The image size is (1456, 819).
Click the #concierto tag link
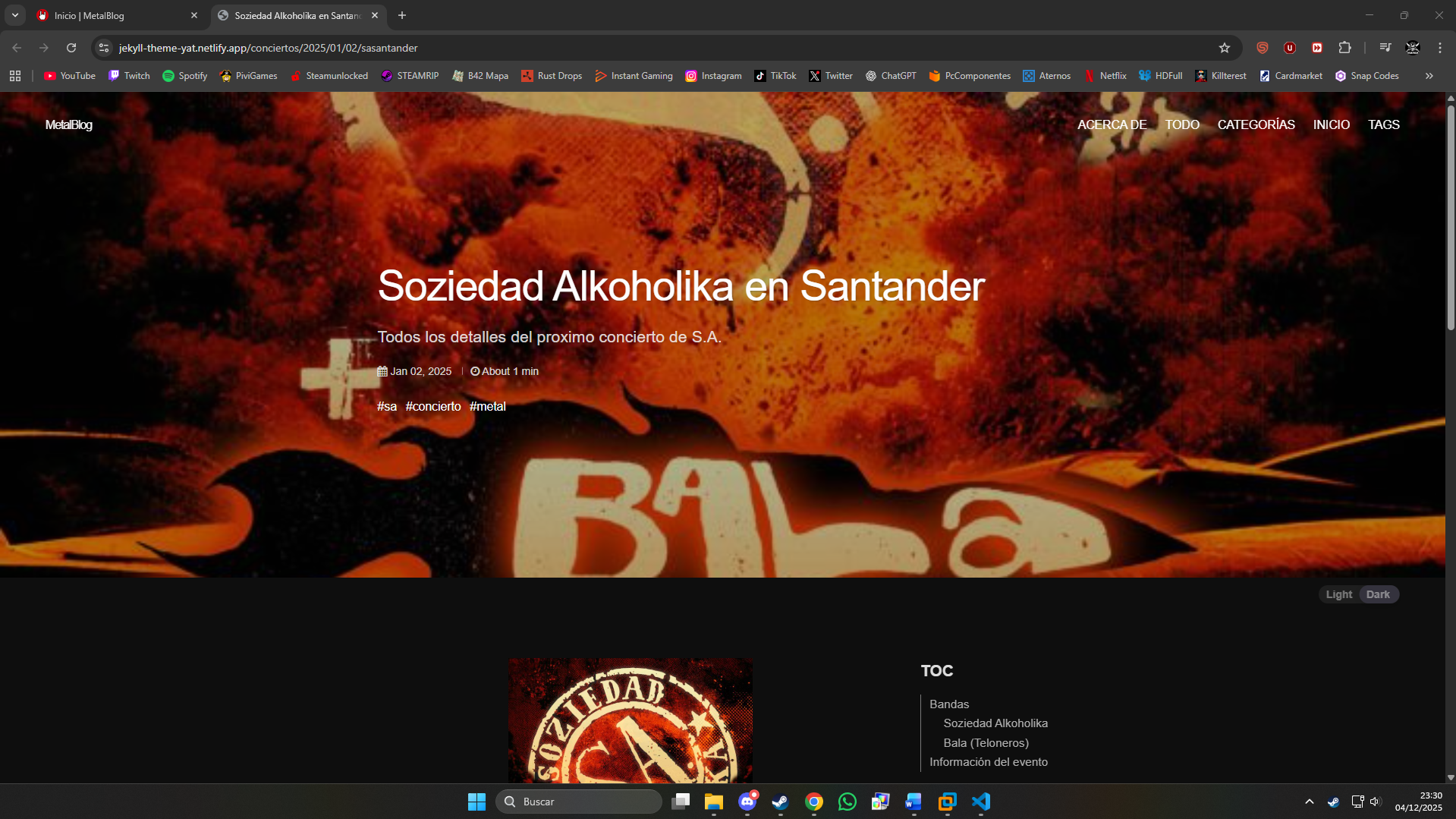coord(432,407)
